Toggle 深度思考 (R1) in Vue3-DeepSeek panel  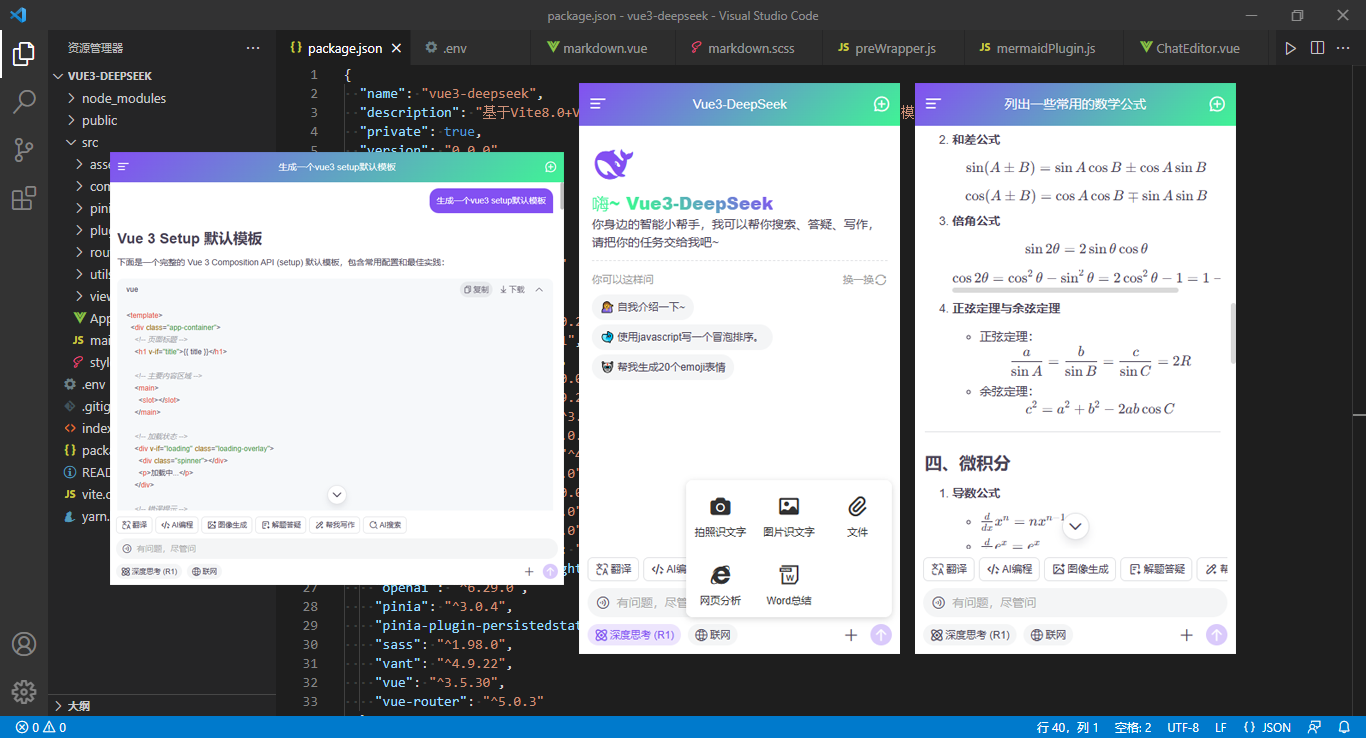634,635
